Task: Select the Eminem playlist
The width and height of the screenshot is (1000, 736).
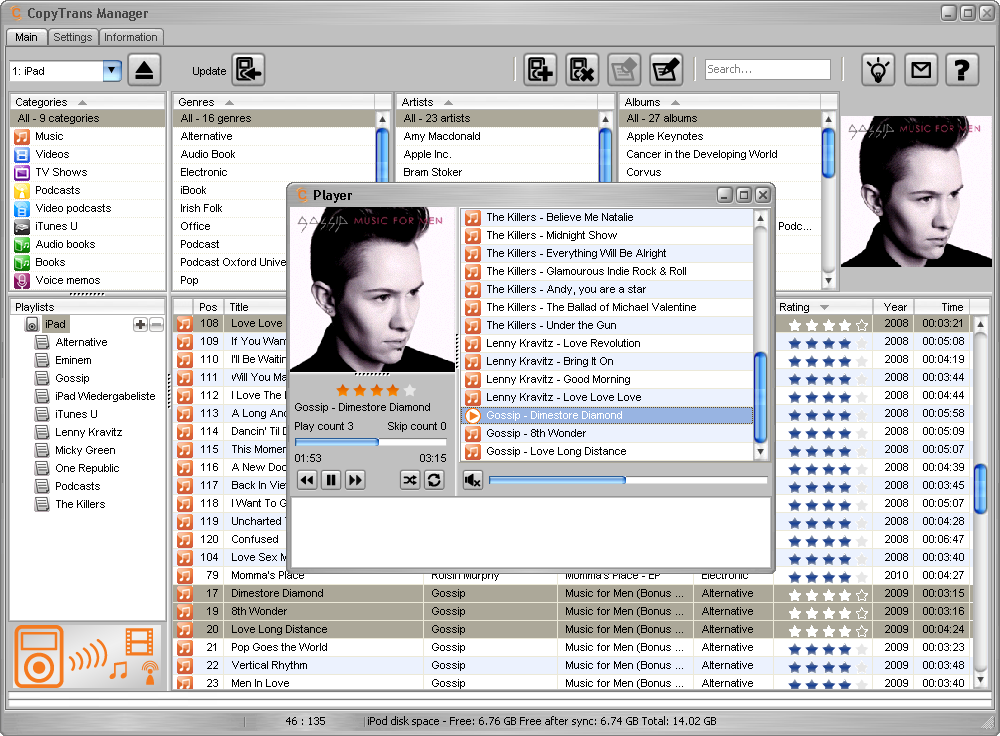Action: coord(73,360)
